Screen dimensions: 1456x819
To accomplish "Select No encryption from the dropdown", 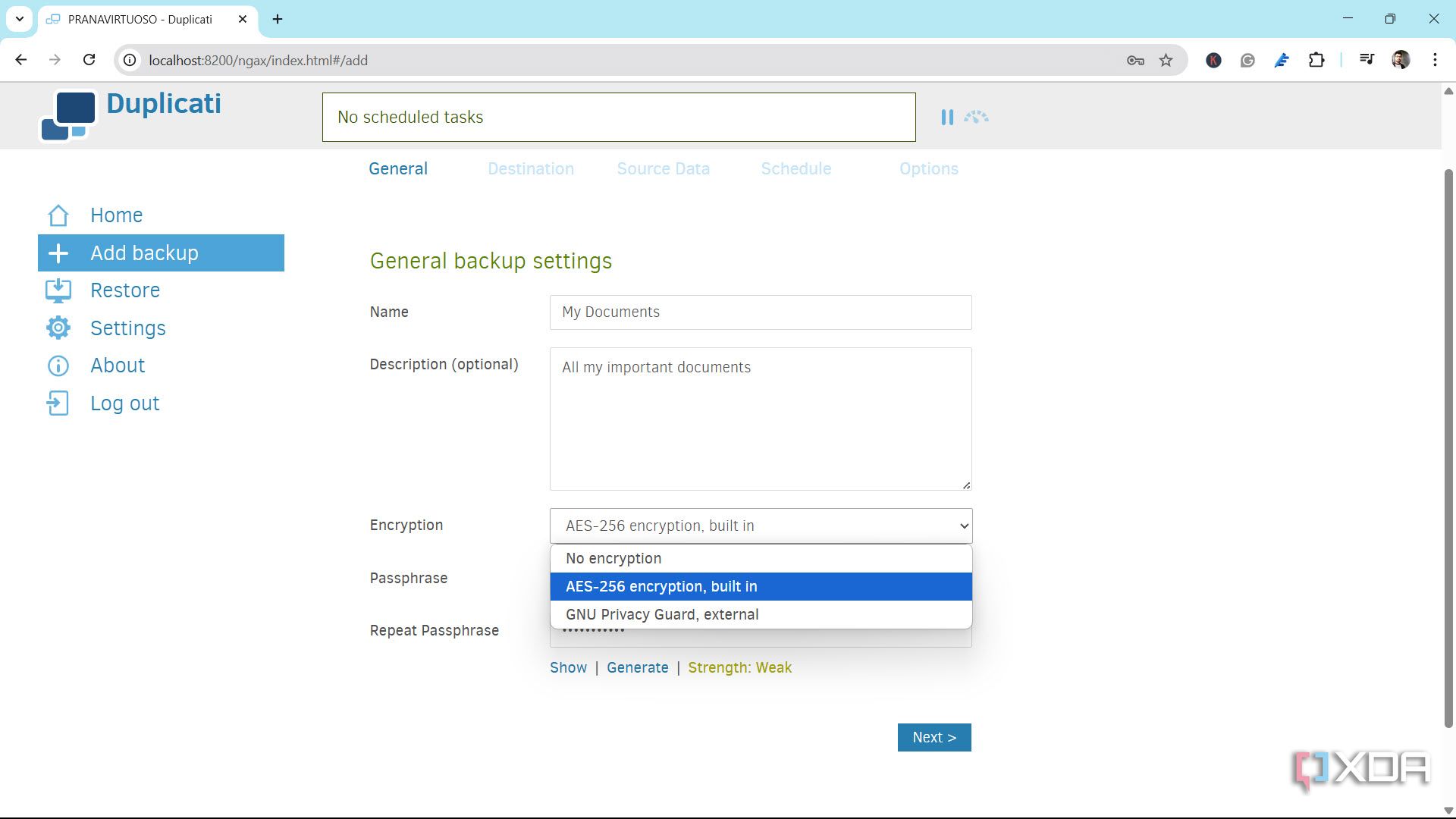I will (614, 558).
